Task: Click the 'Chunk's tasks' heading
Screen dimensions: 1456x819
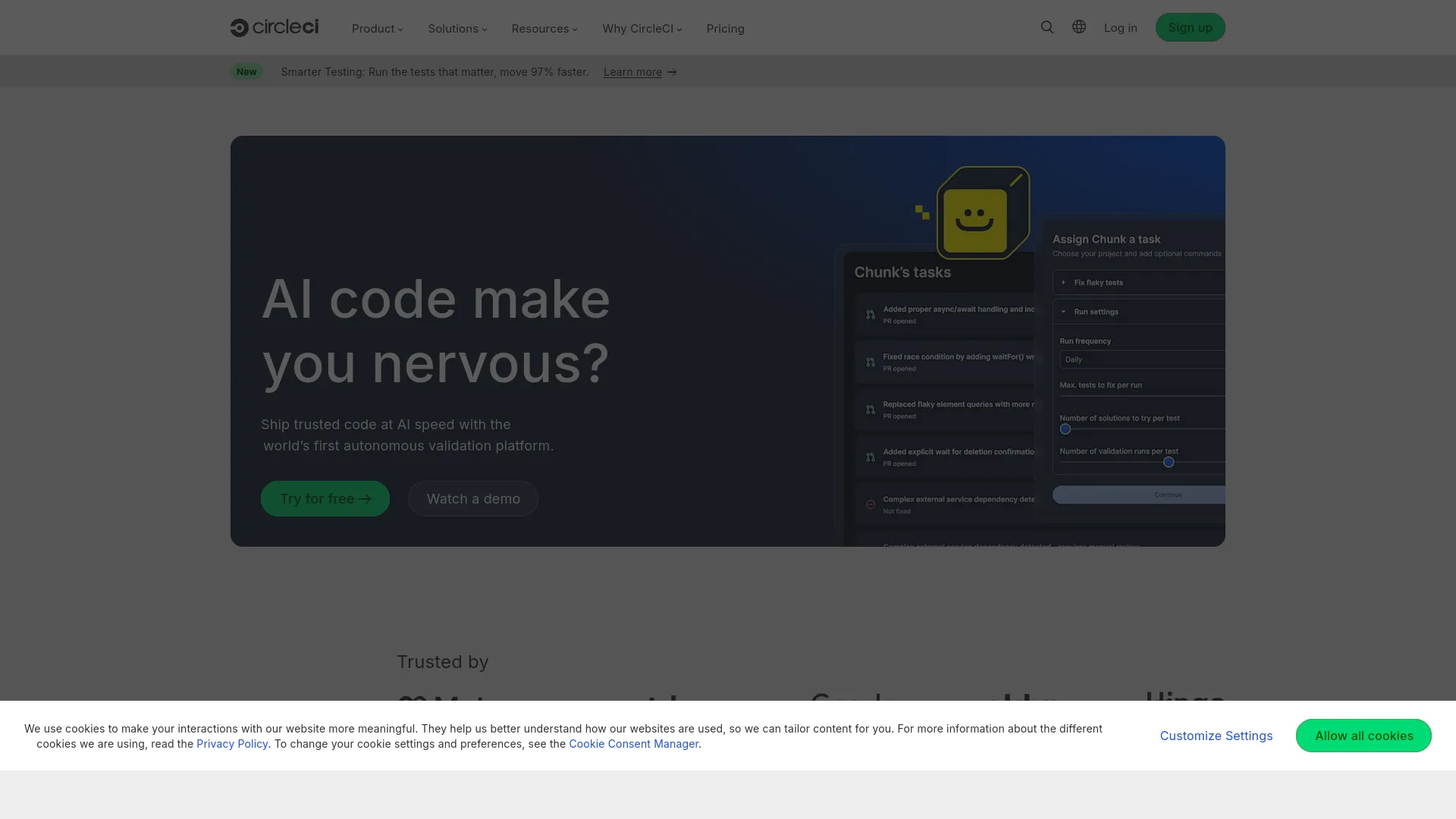Action: click(902, 272)
